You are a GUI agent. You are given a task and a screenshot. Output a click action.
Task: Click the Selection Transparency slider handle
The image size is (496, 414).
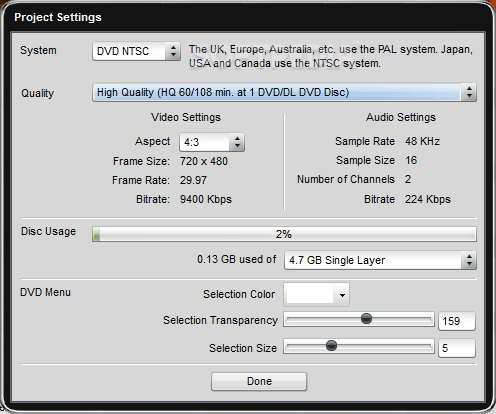click(x=366, y=319)
